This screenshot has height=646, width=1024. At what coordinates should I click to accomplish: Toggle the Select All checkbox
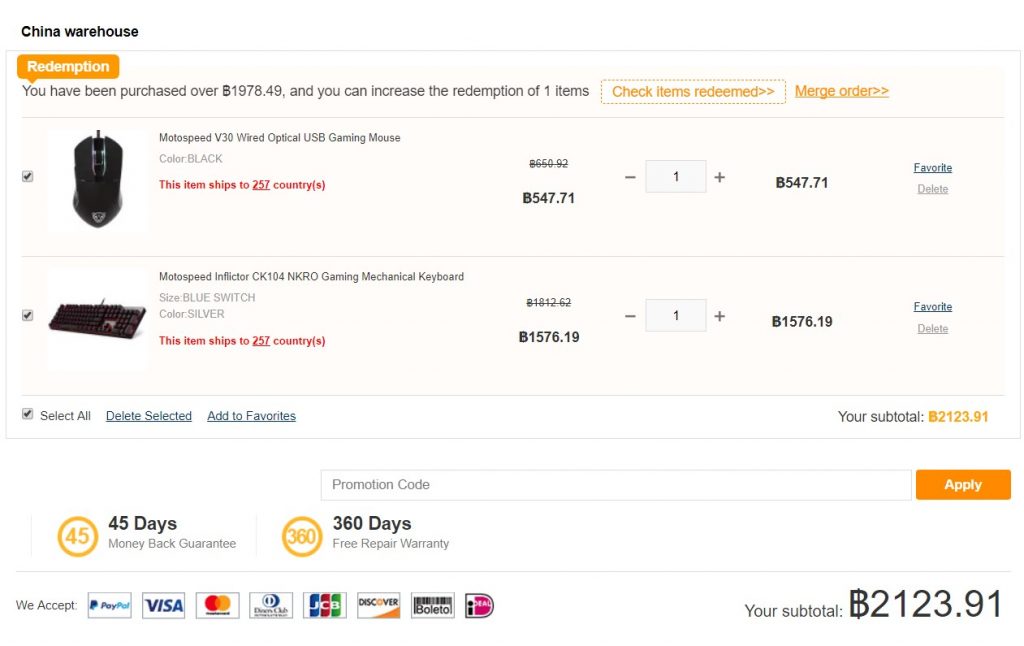coord(28,414)
